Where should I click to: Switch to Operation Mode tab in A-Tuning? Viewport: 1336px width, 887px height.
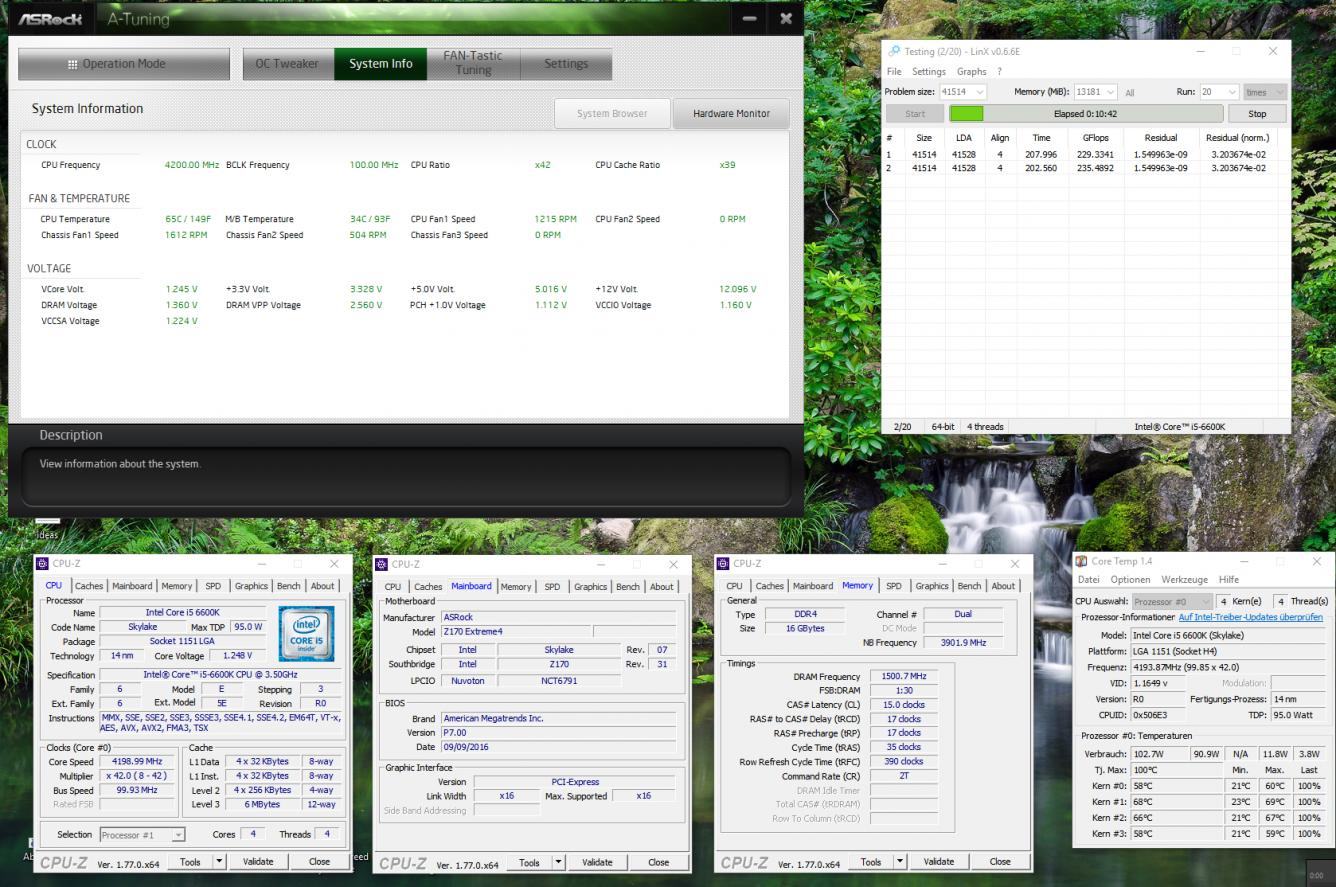(x=124, y=64)
